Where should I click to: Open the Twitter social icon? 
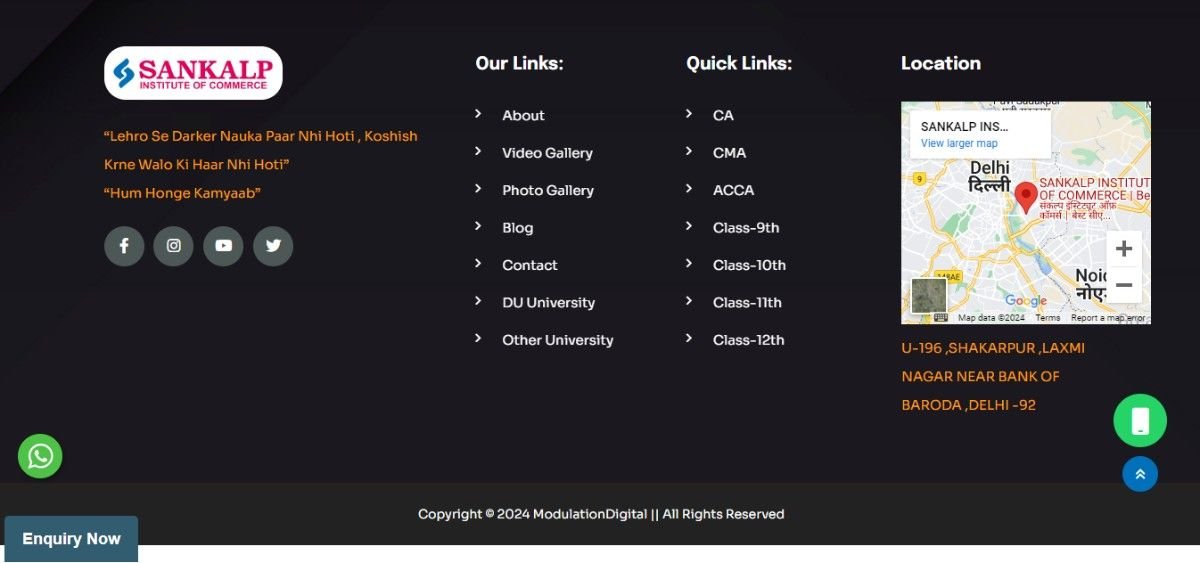point(273,246)
